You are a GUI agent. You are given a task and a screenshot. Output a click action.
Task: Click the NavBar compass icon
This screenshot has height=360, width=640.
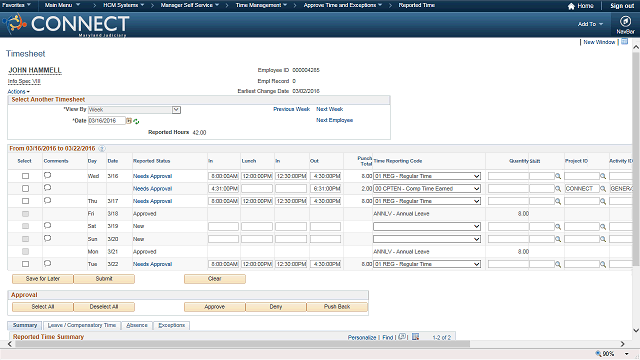pos(625,21)
